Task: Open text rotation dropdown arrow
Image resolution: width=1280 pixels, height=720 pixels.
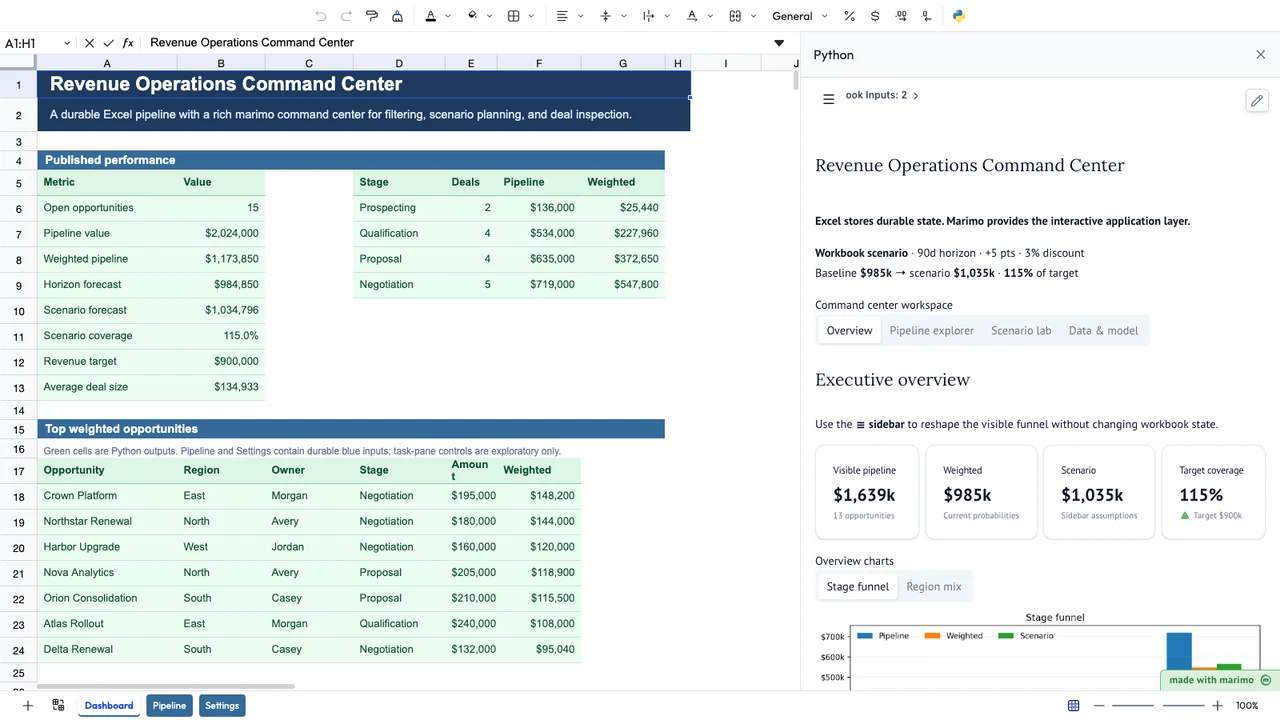Action: tap(709, 16)
